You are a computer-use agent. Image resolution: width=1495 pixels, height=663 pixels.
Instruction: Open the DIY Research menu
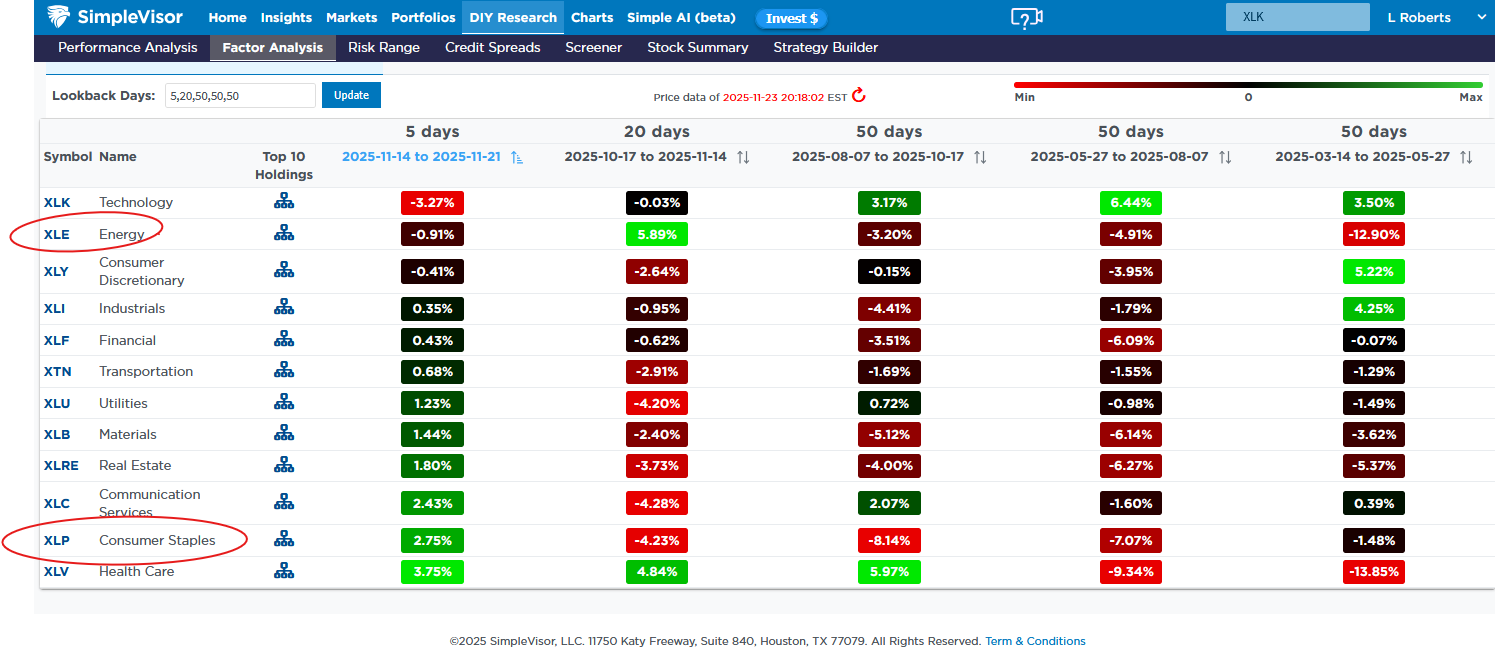[513, 18]
